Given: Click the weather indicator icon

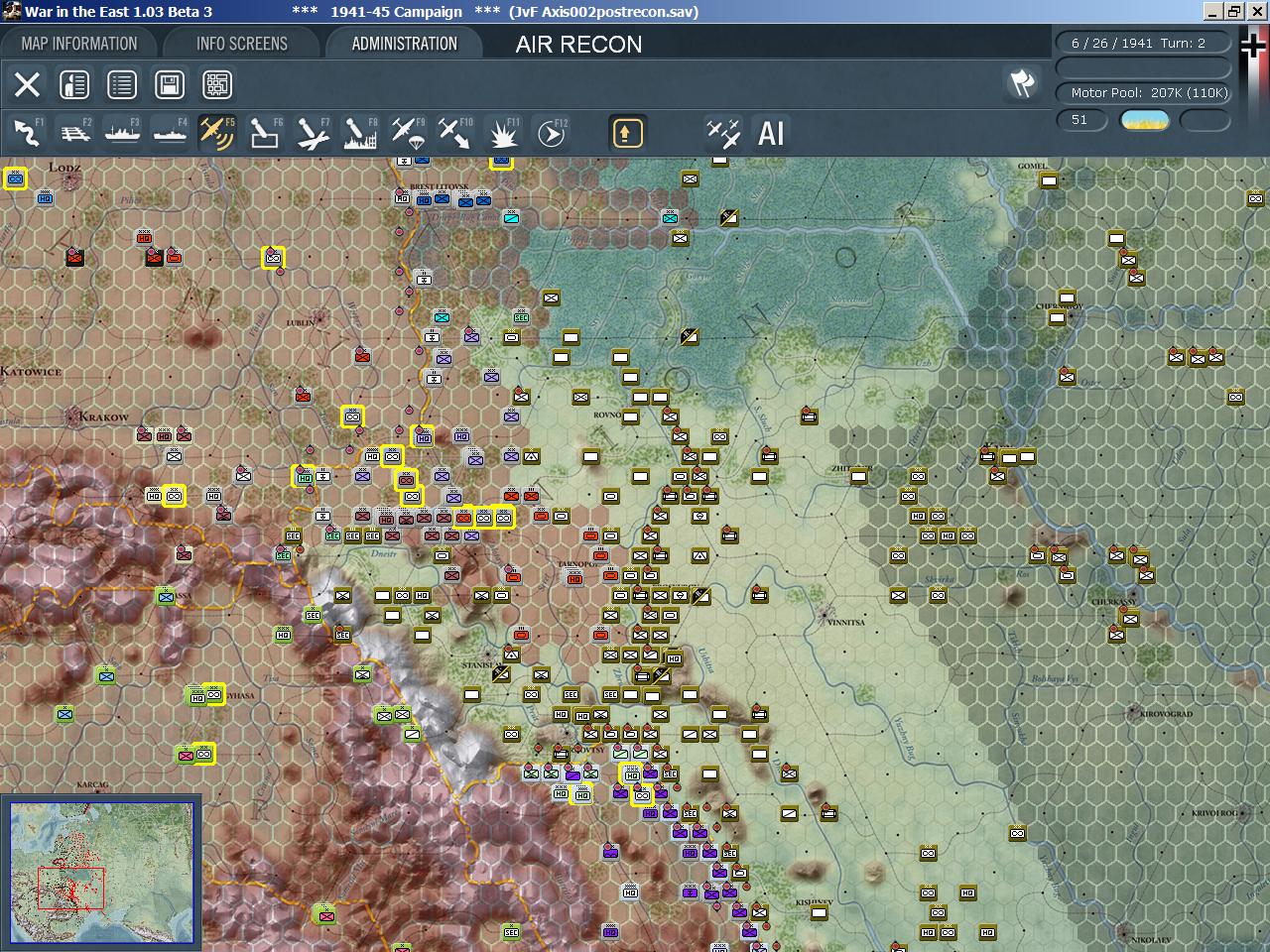Looking at the screenshot, I should [1144, 120].
